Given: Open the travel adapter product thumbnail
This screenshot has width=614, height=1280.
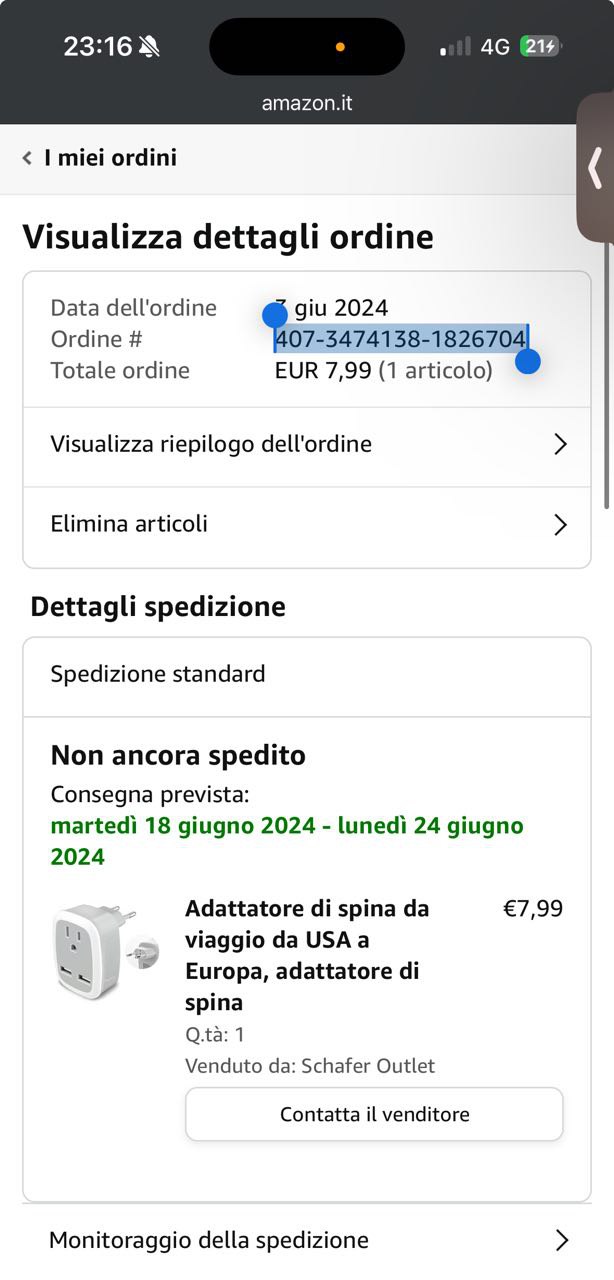Looking at the screenshot, I should [105, 950].
